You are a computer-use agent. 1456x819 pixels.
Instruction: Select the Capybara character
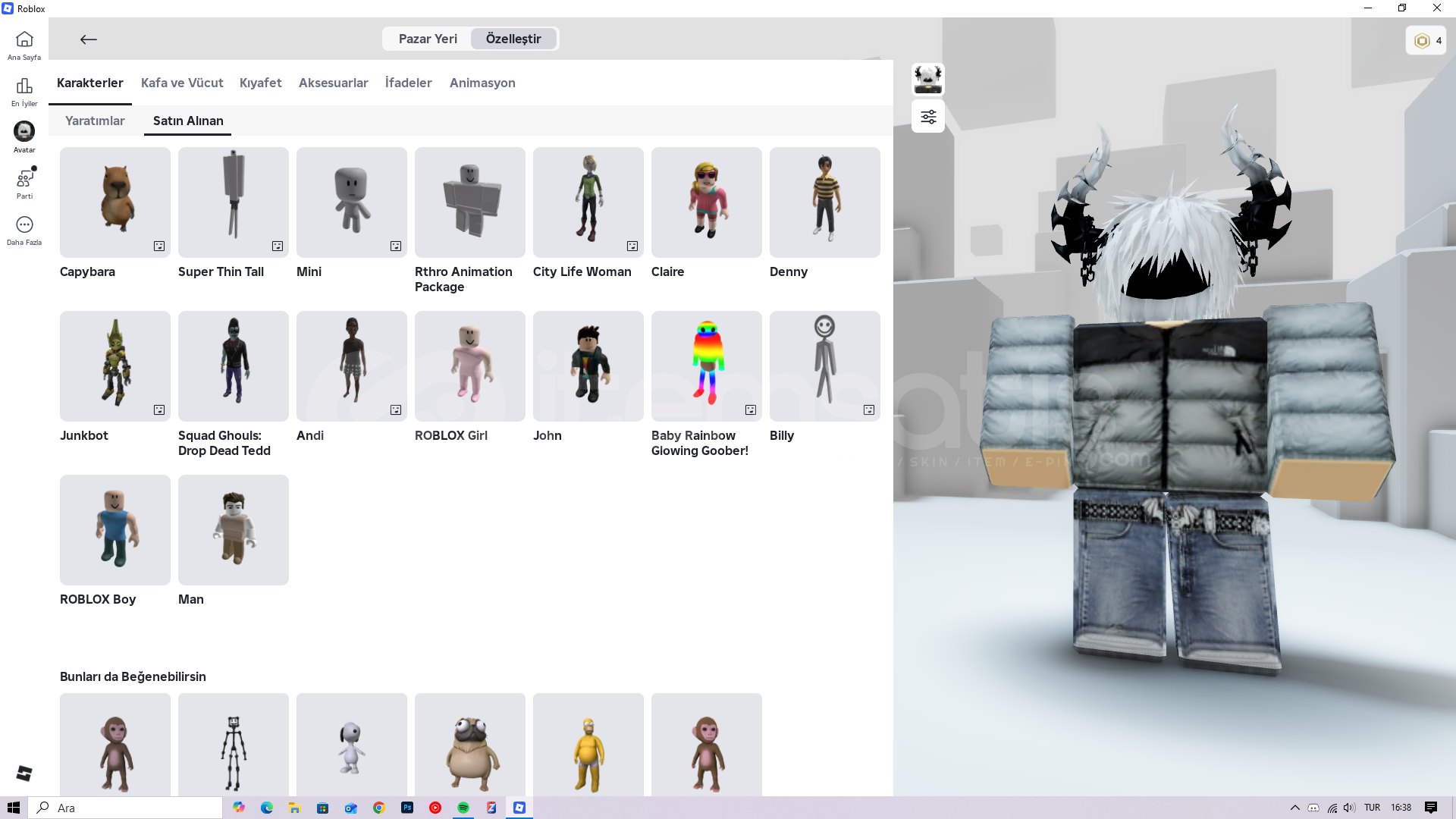click(x=115, y=202)
